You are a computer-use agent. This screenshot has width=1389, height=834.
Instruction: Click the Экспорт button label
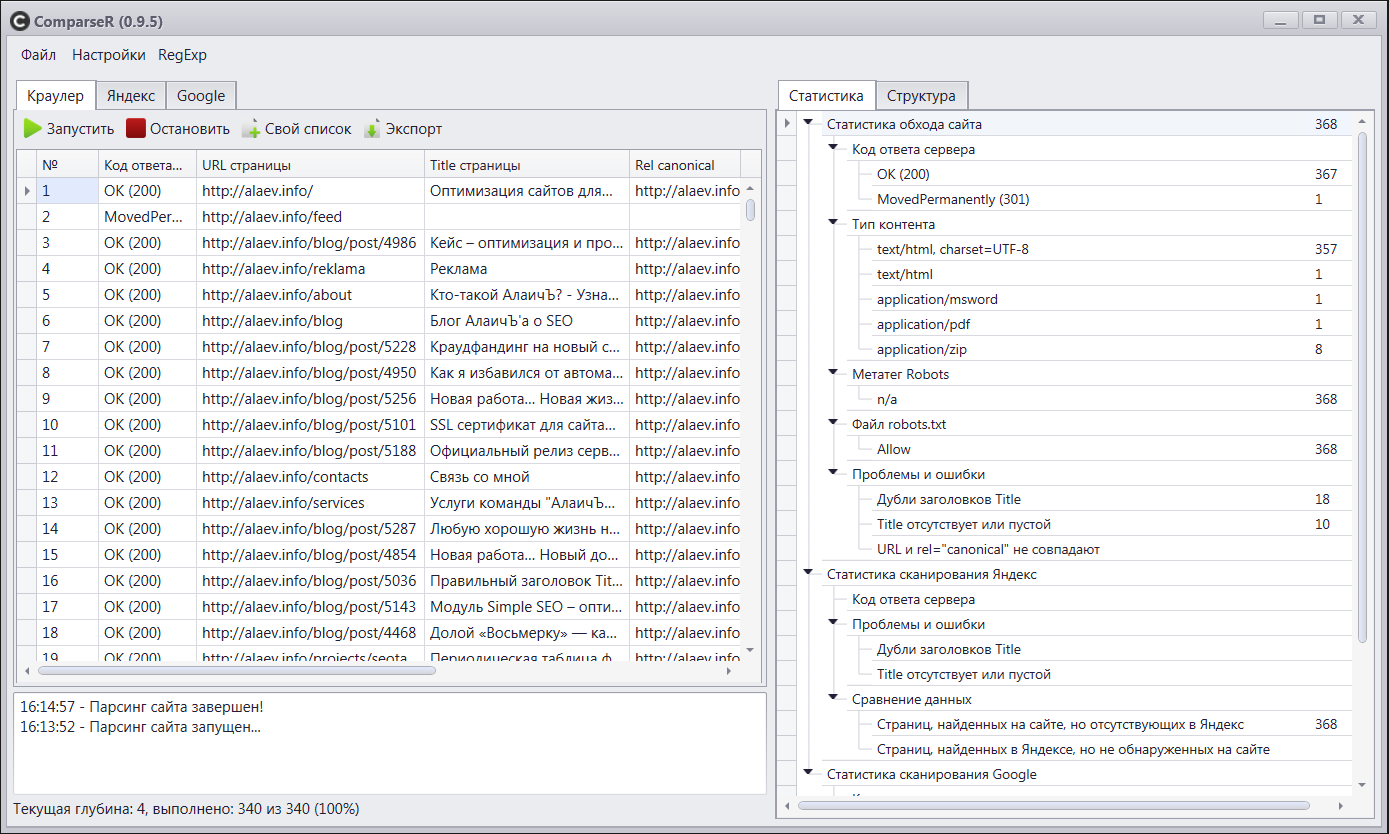(x=414, y=129)
